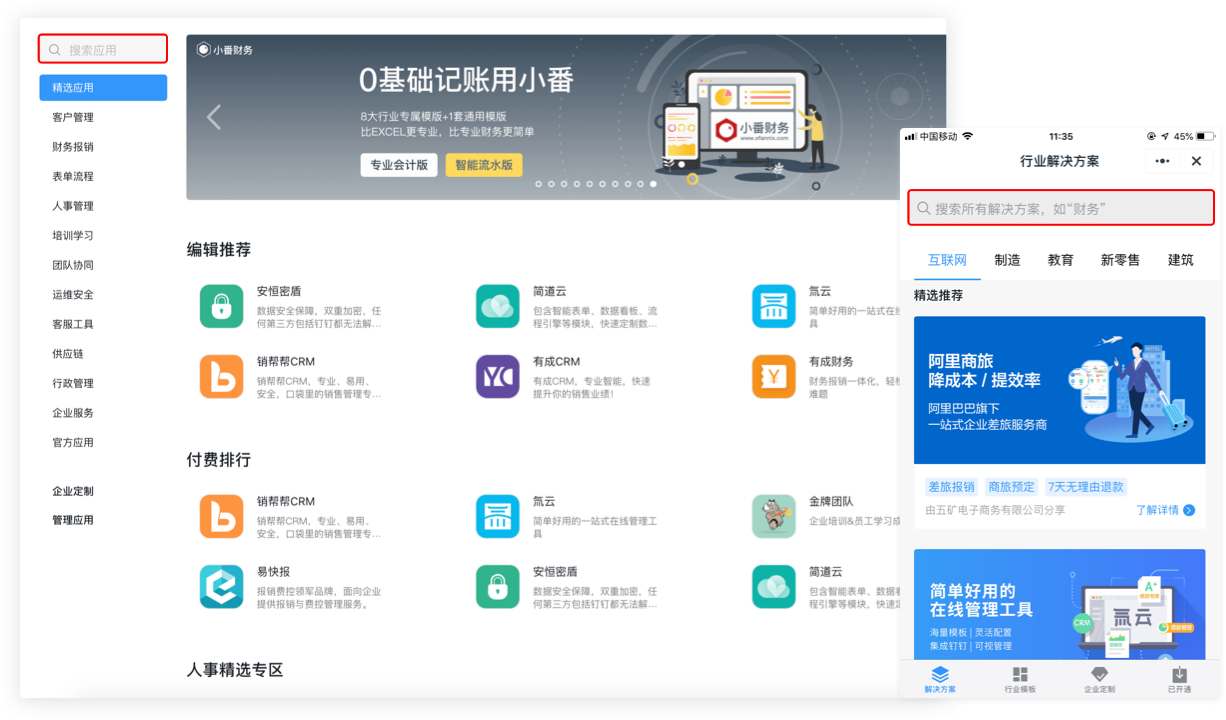Click the arrow icon next to 了解详情
Image resolution: width=1226 pixels, height=720 pixels.
[1189, 510]
